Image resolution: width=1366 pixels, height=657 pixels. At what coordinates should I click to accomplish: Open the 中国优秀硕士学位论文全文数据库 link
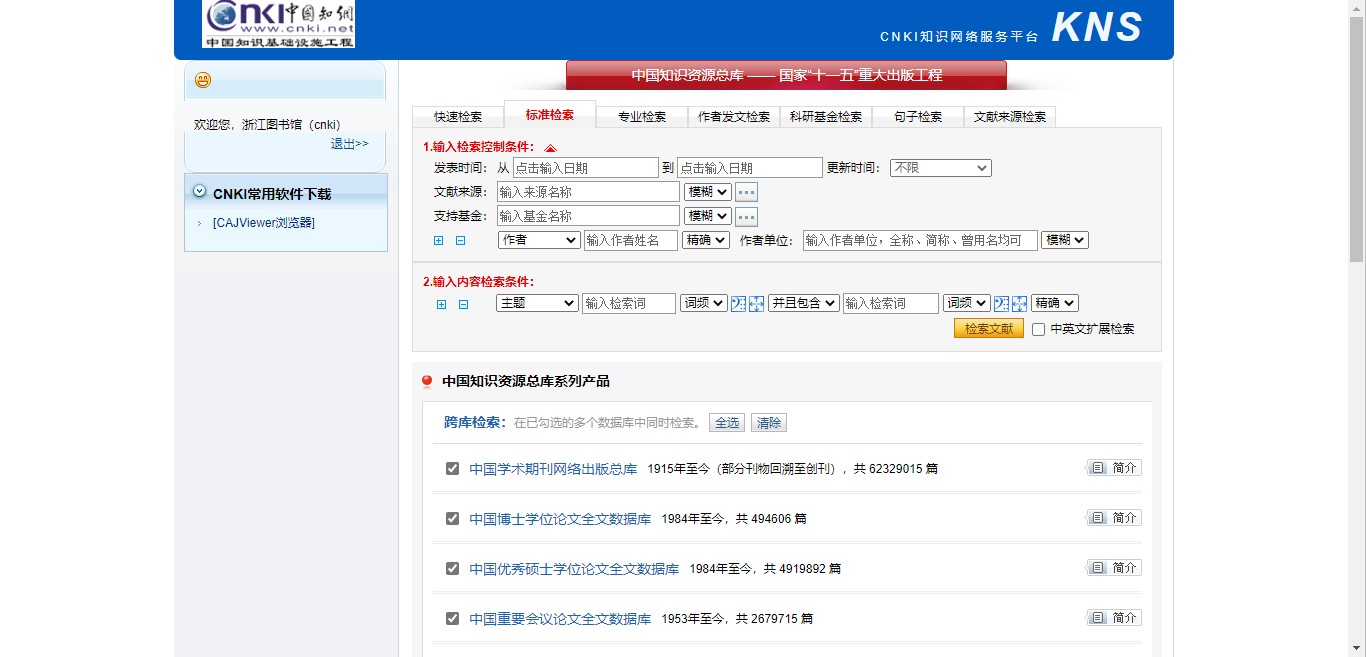click(x=574, y=569)
